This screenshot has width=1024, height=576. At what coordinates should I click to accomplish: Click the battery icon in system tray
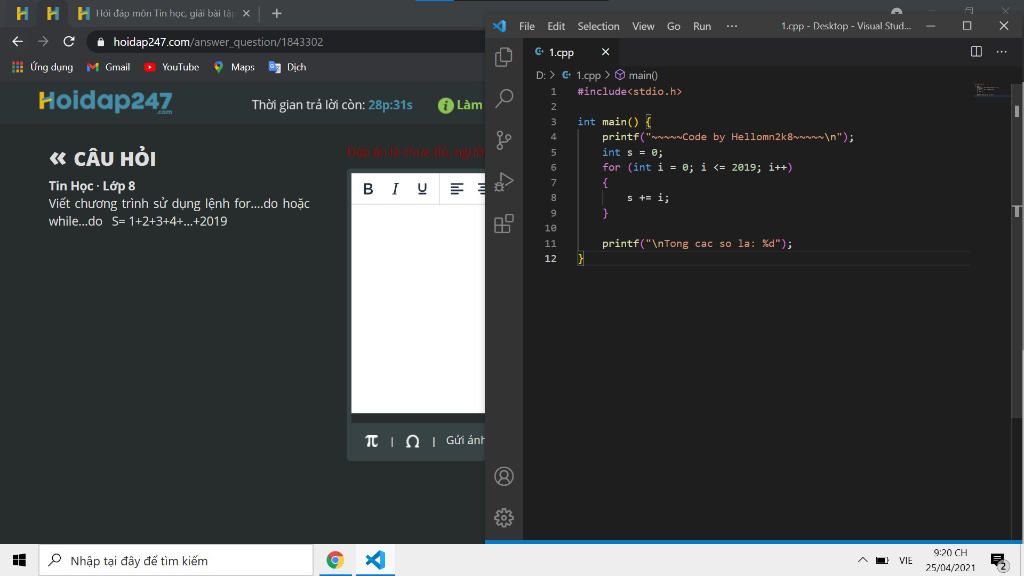pos(882,560)
